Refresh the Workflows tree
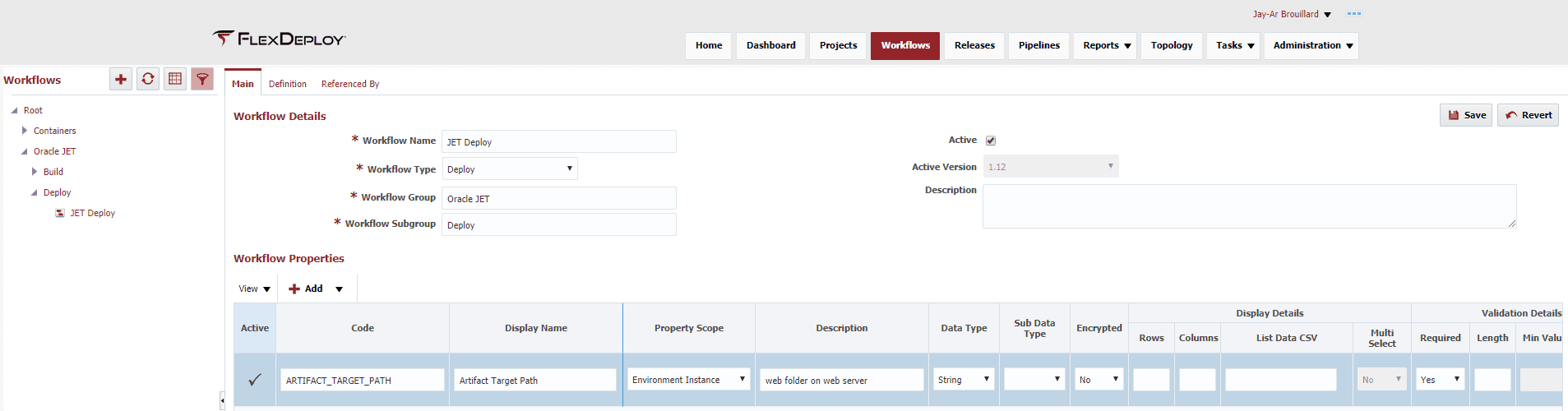The height and width of the screenshot is (411, 1568). (148, 79)
